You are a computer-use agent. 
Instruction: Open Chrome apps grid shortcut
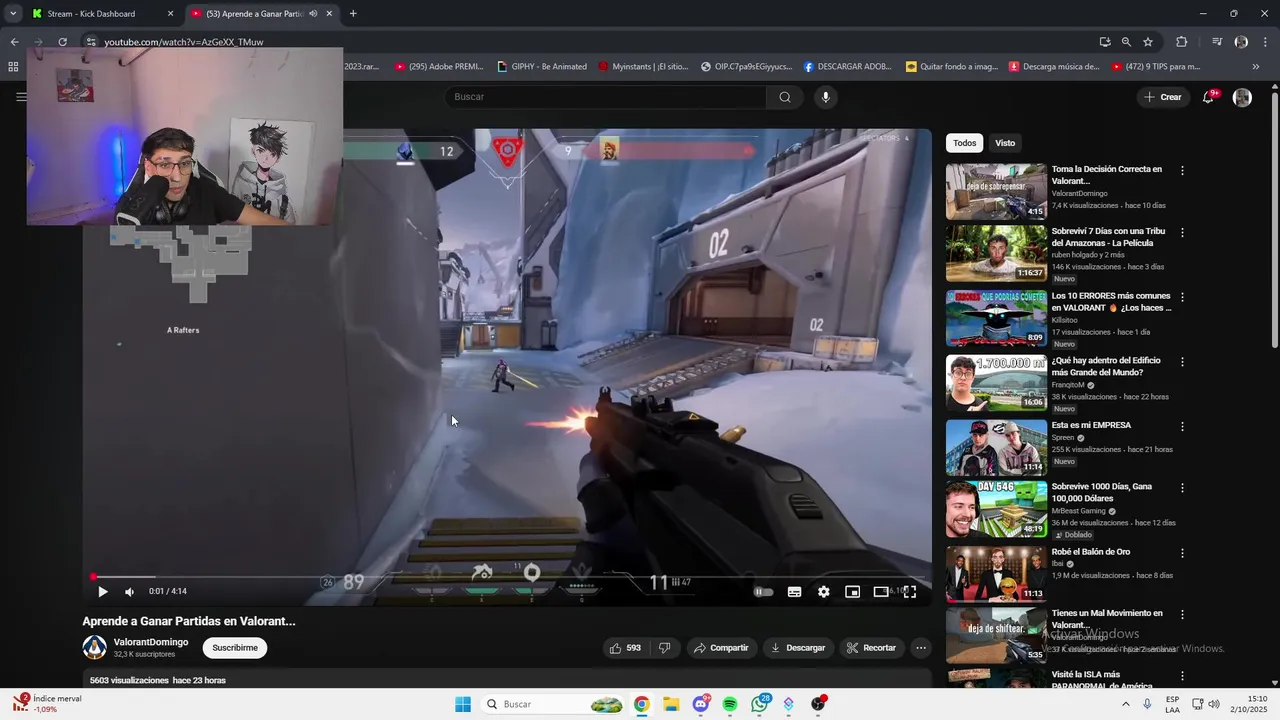coord(13,67)
